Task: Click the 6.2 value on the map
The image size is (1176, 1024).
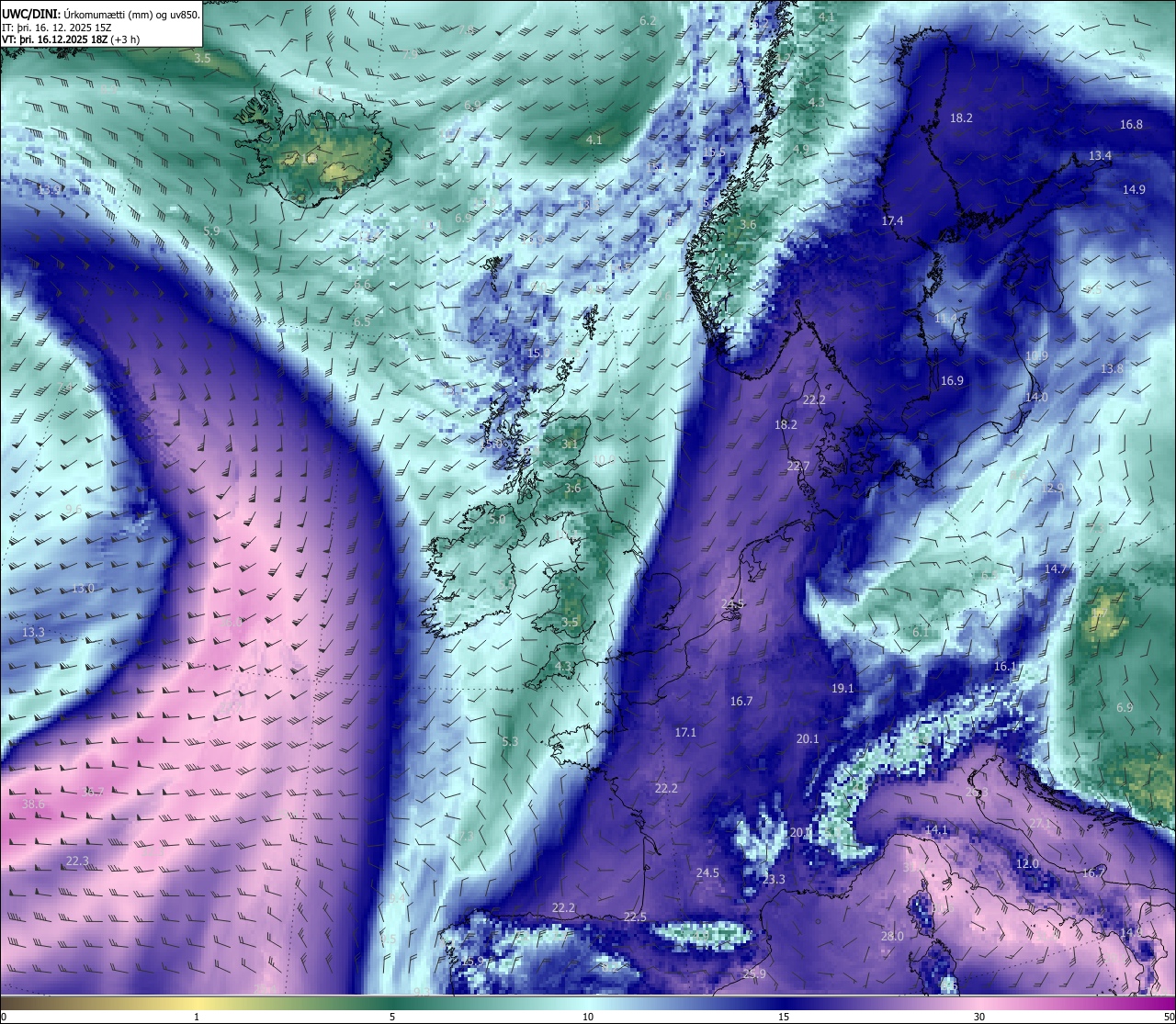Action: tap(648, 20)
